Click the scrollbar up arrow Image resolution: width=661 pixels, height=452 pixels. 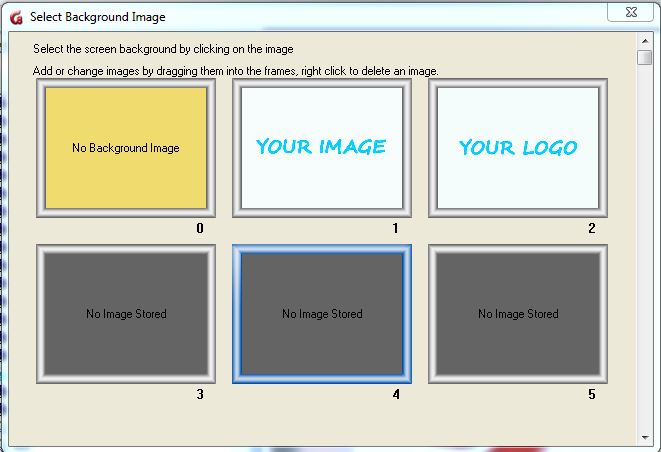(645, 41)
